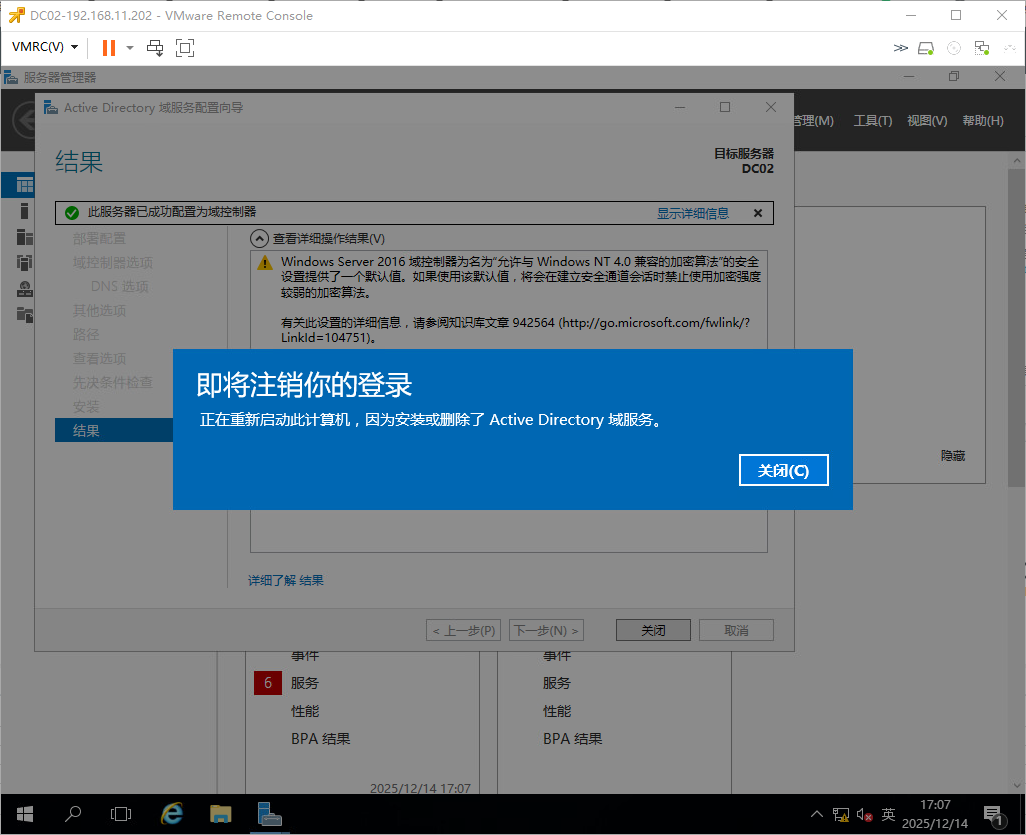The image size is (1026, 835).
Task: Select the 先决条件检查 wizard step
Action: (x=113, y=382)
